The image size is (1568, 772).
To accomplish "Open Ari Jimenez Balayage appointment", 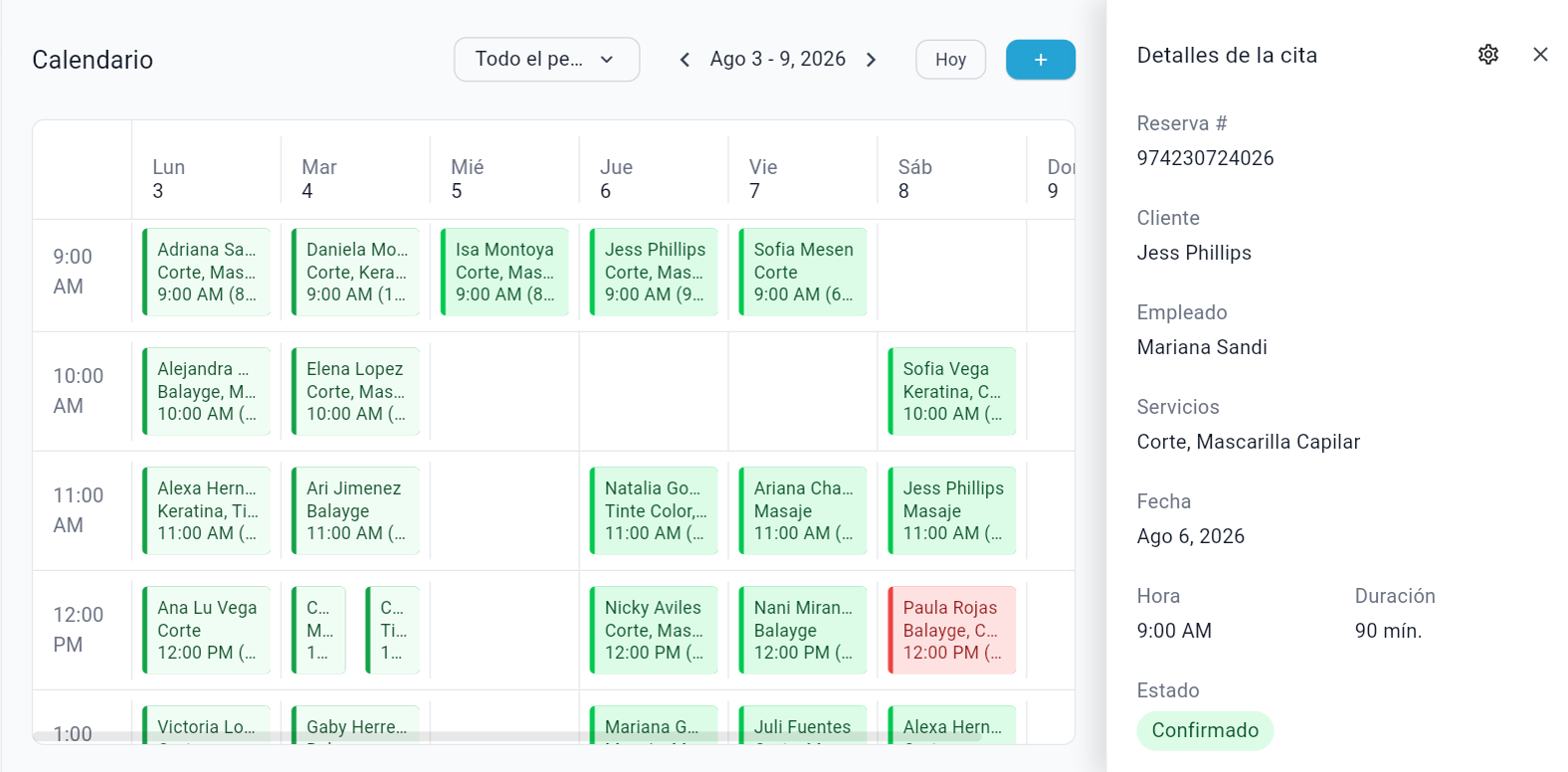I will point(355,510).
